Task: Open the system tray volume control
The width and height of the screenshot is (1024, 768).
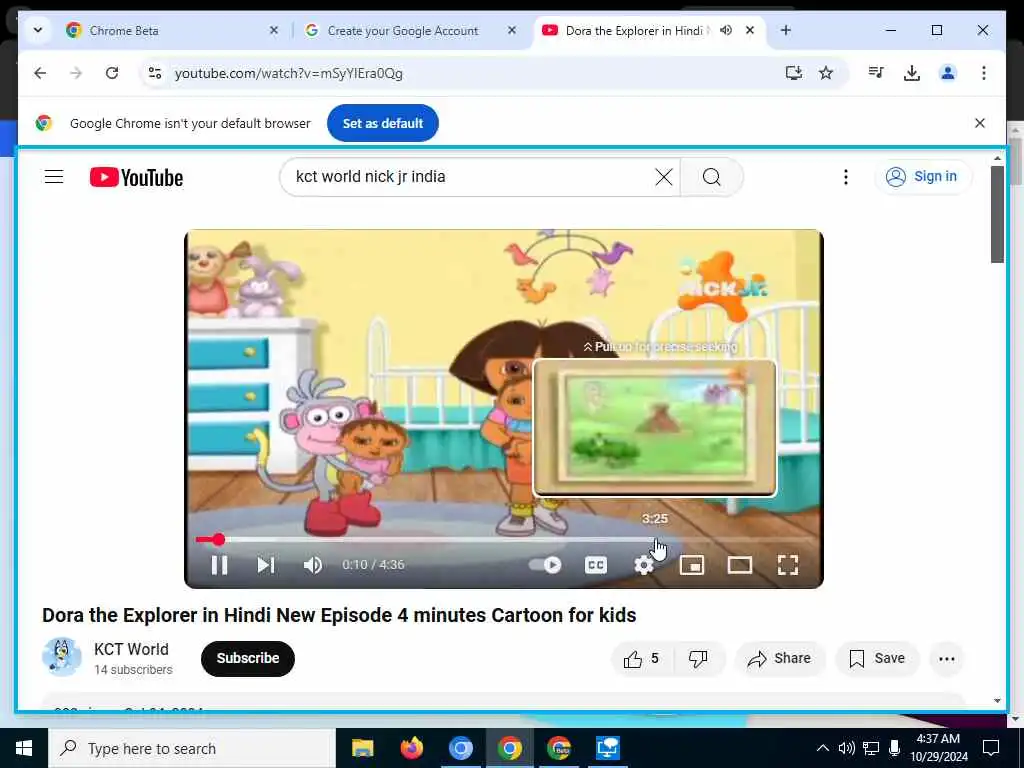Action: (x=846, y=748)
